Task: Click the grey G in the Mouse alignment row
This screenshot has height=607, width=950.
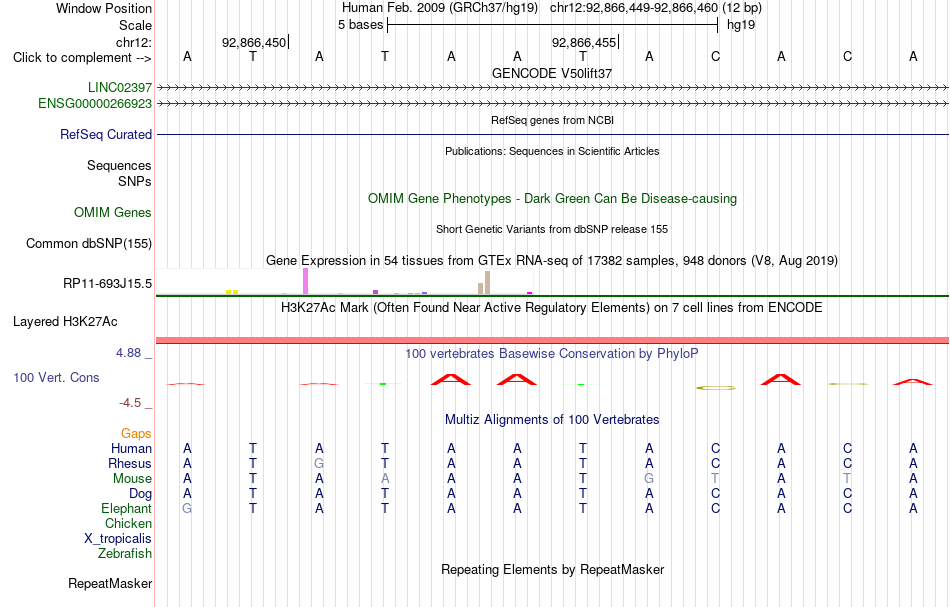Action: (x=649, y=479)
